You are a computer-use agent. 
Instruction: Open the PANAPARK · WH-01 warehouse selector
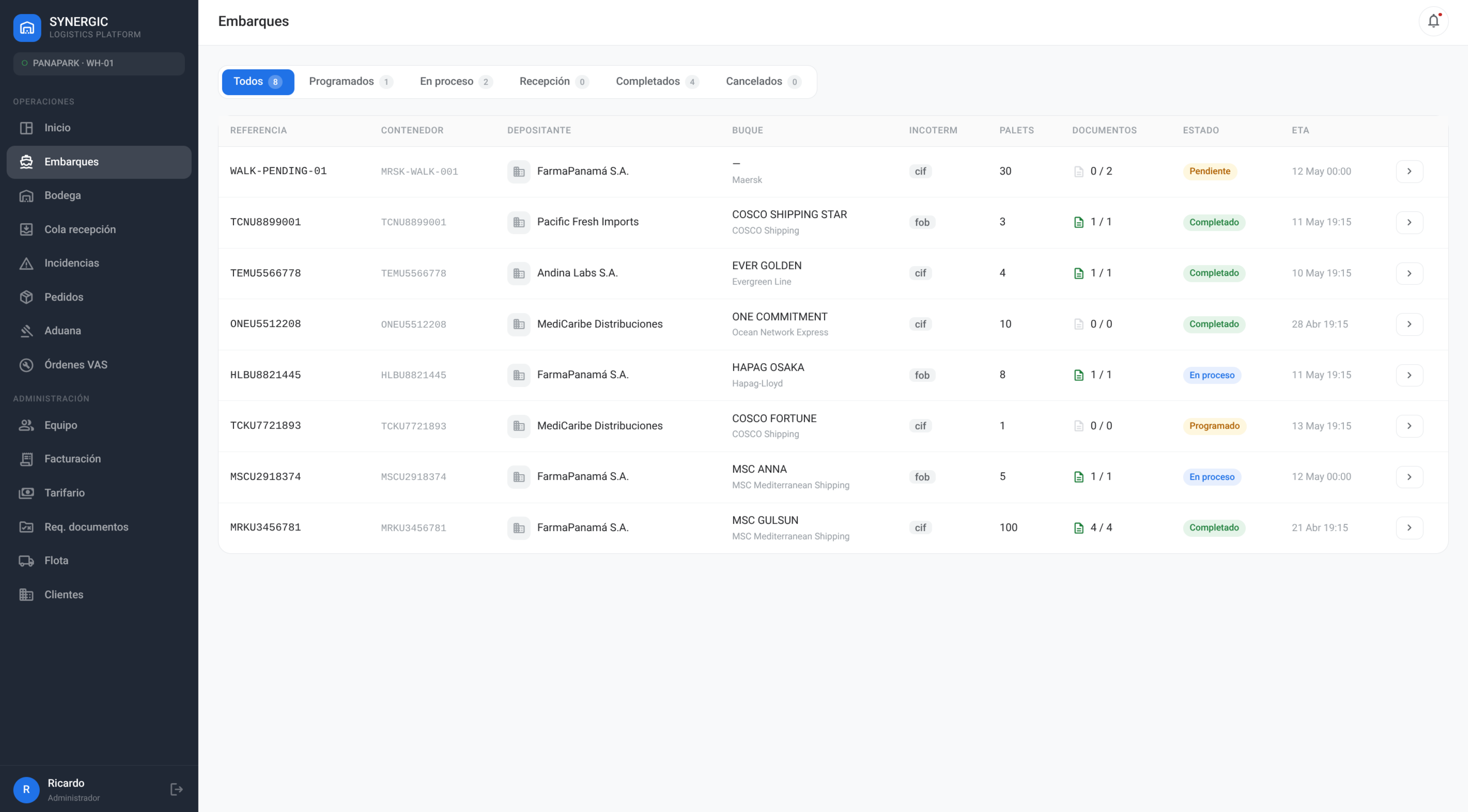click(x=99, y=63)
